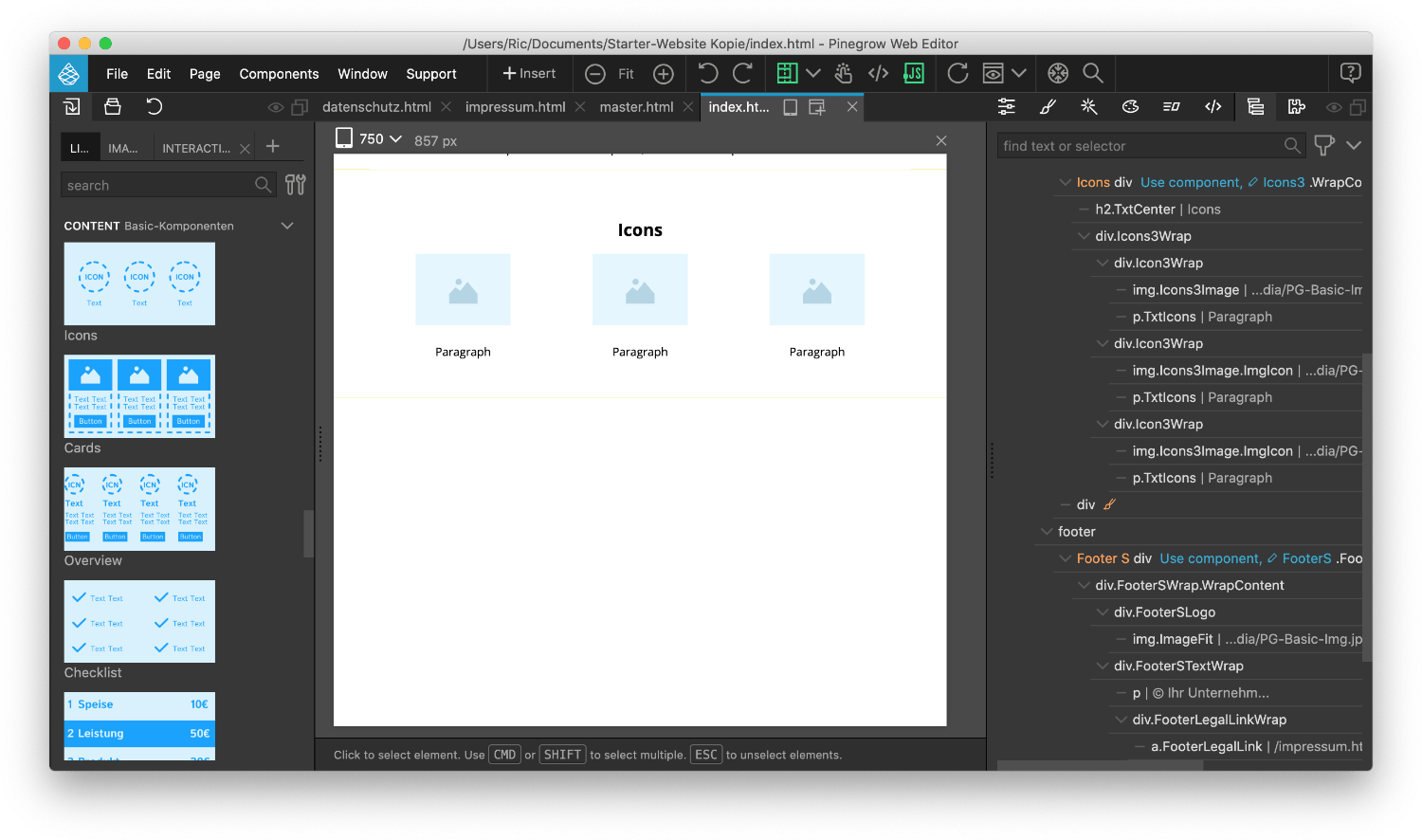Open the Icons3 component link
Screen dimensions: 1422x840
pyautogui.click(x=1284, y=183)
